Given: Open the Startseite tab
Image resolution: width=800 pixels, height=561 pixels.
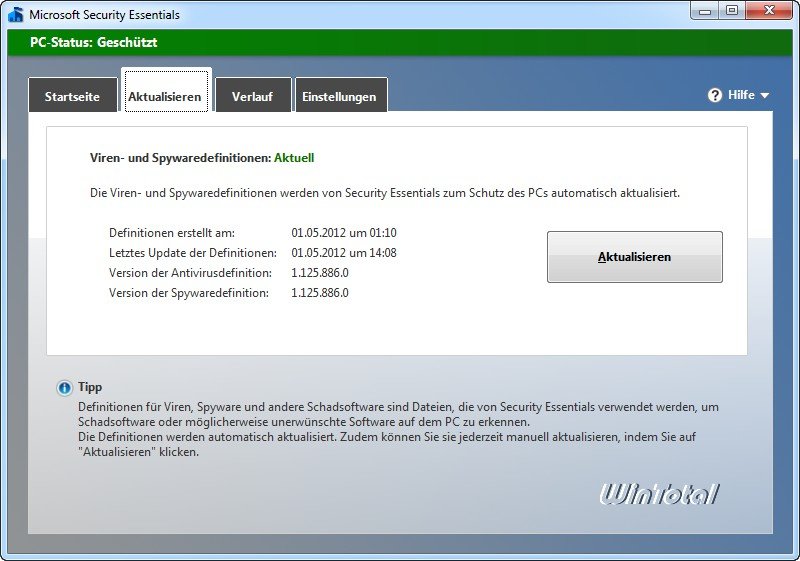Looking at the screenshot, I should 73,95.
